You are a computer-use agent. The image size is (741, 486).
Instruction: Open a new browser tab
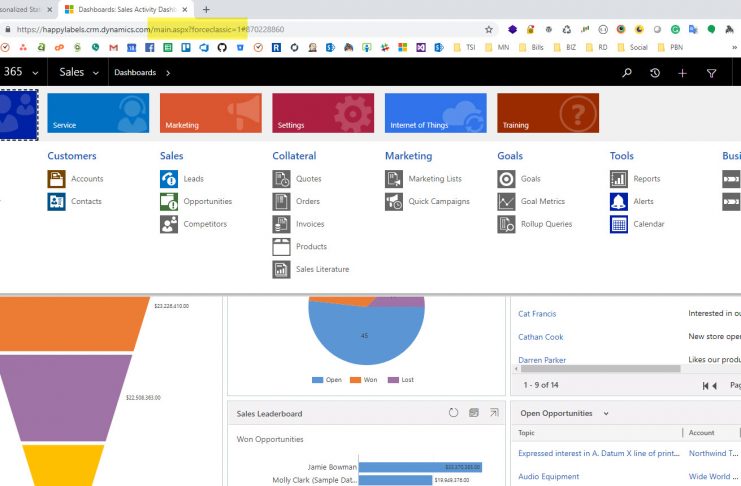point(206,9)
